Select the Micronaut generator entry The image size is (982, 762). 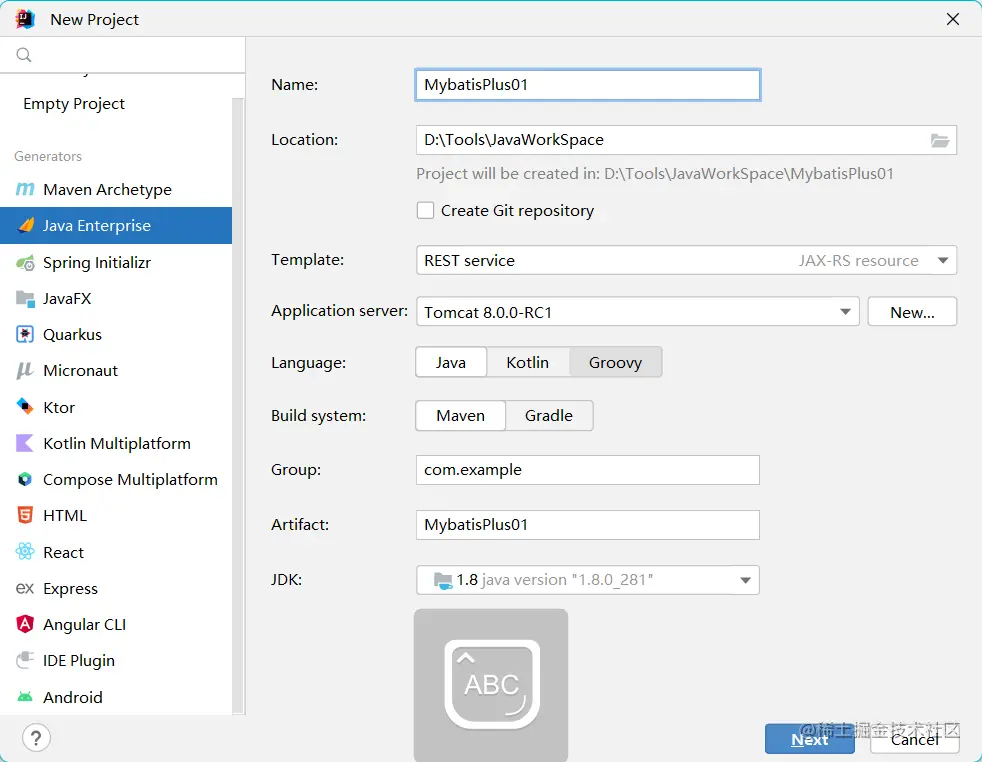coord(116,371)
